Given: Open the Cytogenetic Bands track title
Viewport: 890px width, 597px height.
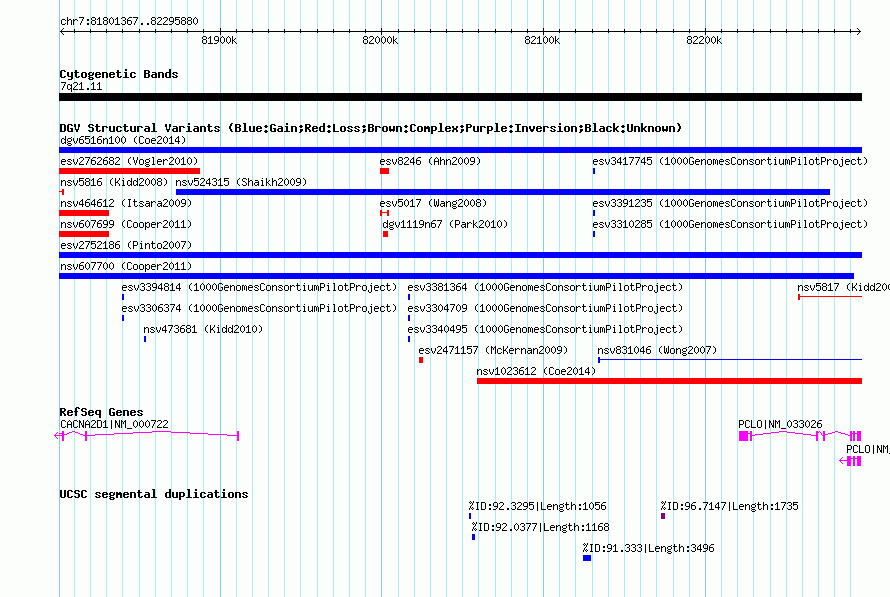Looking at the screenshot, I should pos(119,74).
